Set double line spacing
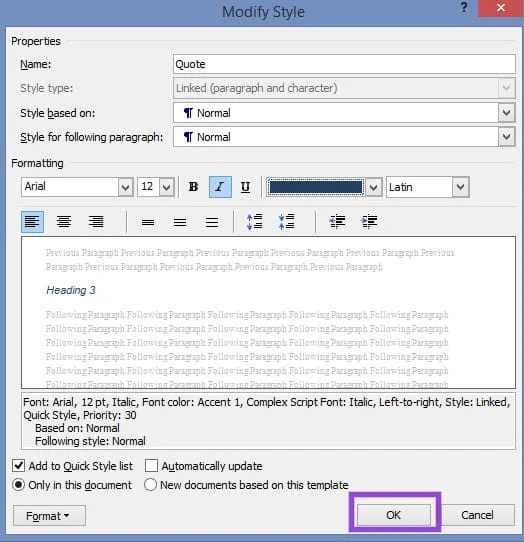Screen dimensions: 524x542 click(212, 222)
